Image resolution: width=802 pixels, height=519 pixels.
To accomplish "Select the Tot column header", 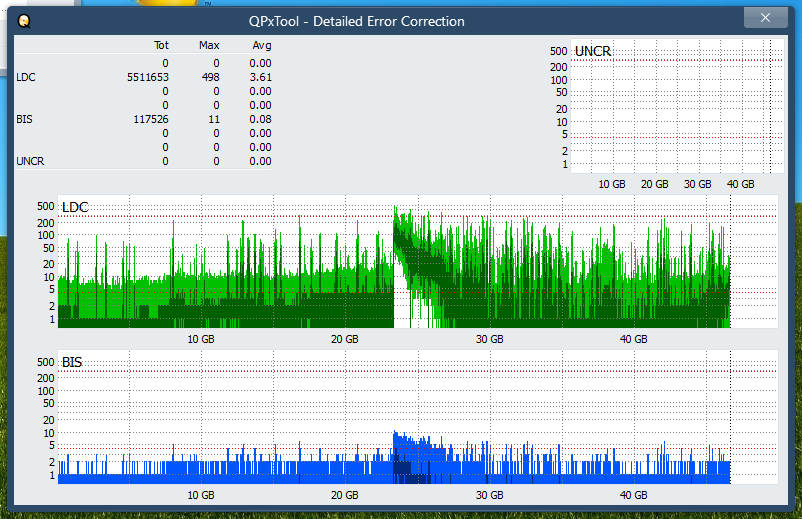I will tap(161, 45).
